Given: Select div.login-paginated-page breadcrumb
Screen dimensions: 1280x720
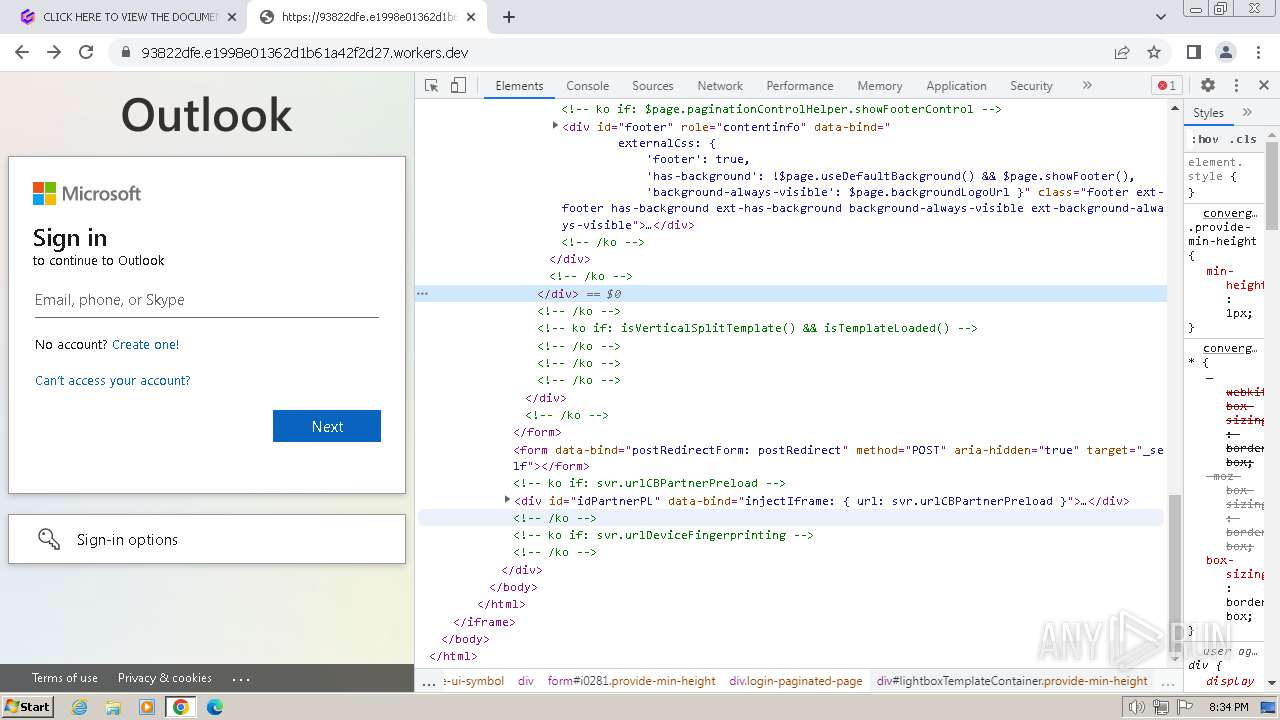Looking at the screenshot, I should [795, 681].
